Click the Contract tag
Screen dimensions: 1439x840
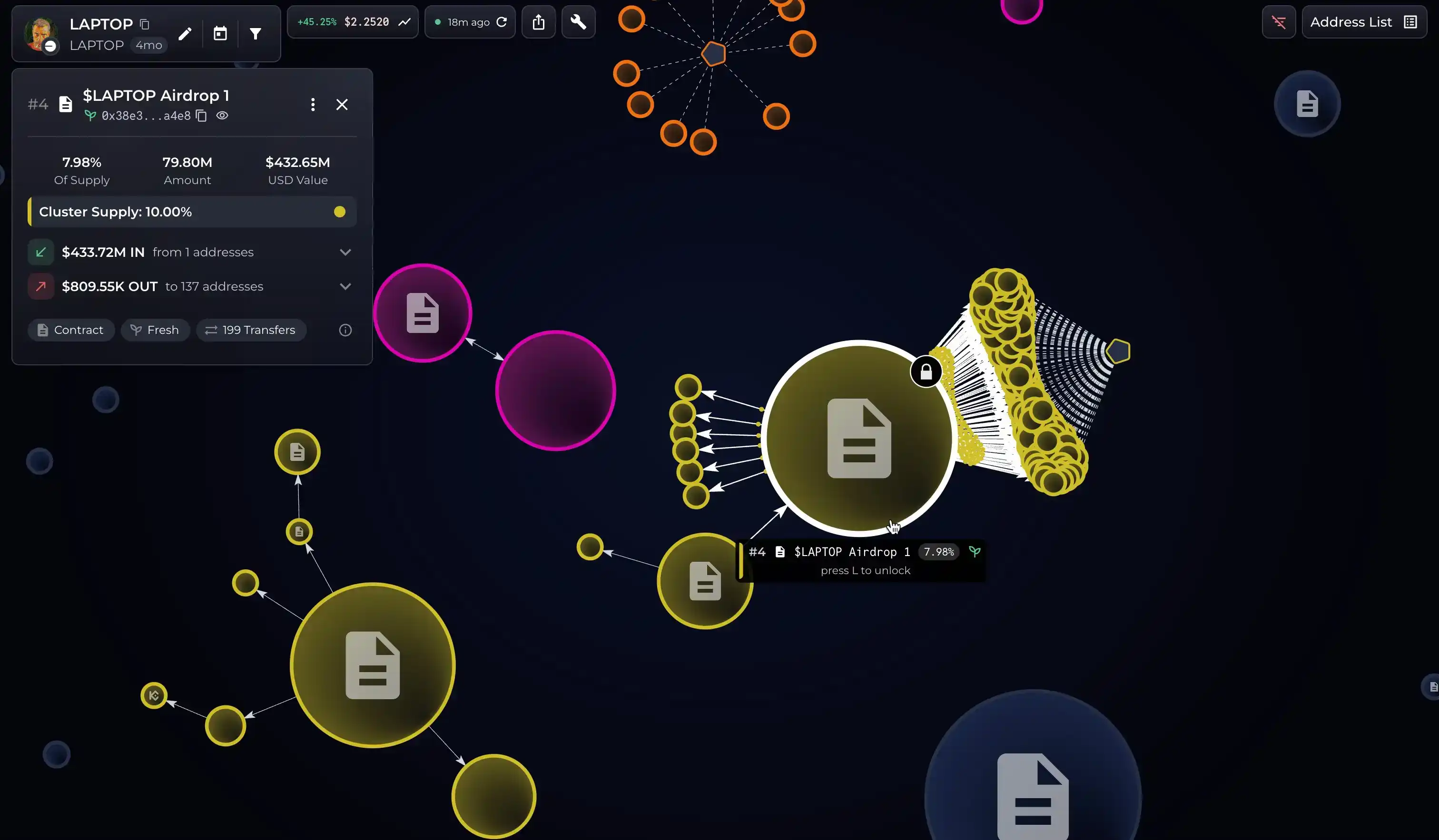click(x=71, y=330)
